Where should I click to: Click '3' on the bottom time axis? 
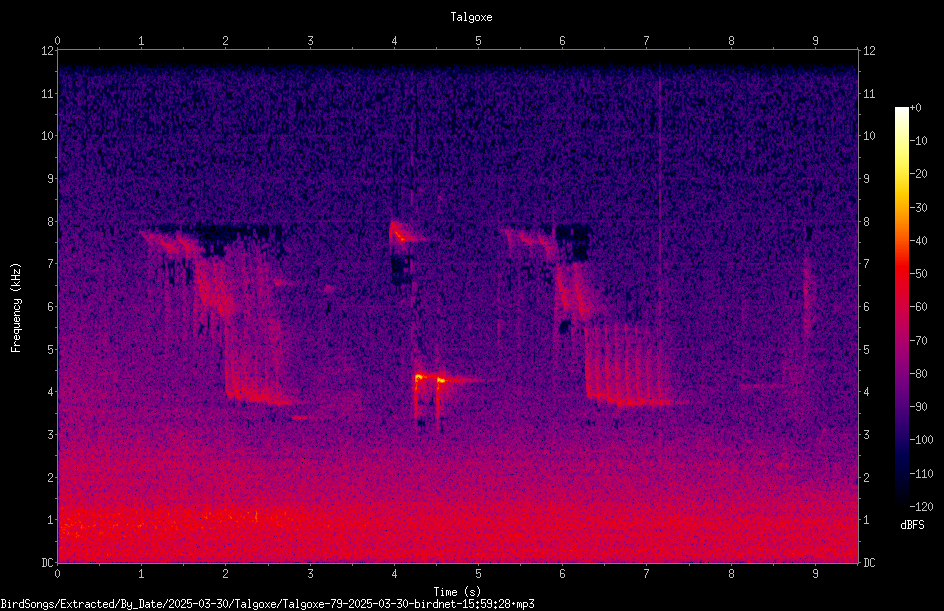[x=310, y=574]
